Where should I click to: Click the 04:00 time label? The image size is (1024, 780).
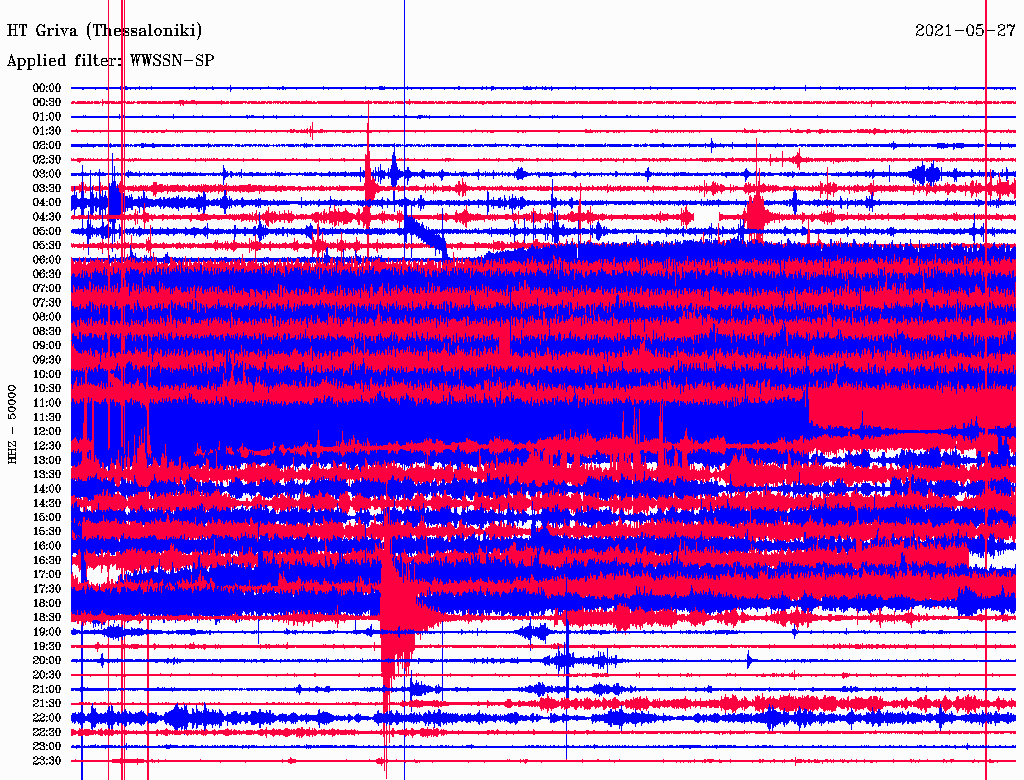pyautogui.click(x=47, y=203)
